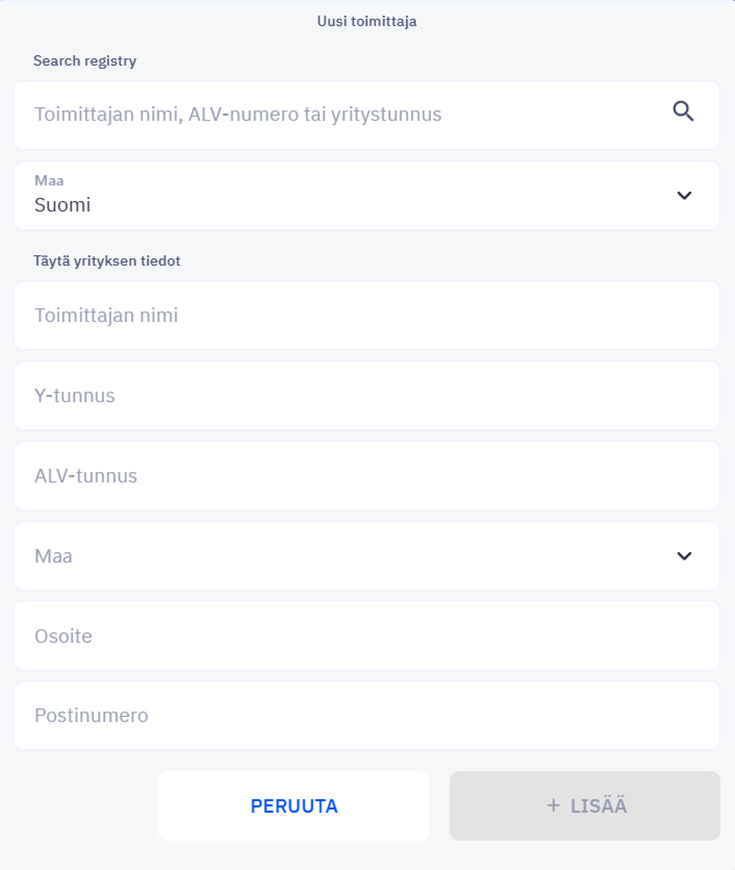Click the small Maa label above Suomi
This screenshot has width=735, height=870.
pyautogui.click(x=49, y=180)
